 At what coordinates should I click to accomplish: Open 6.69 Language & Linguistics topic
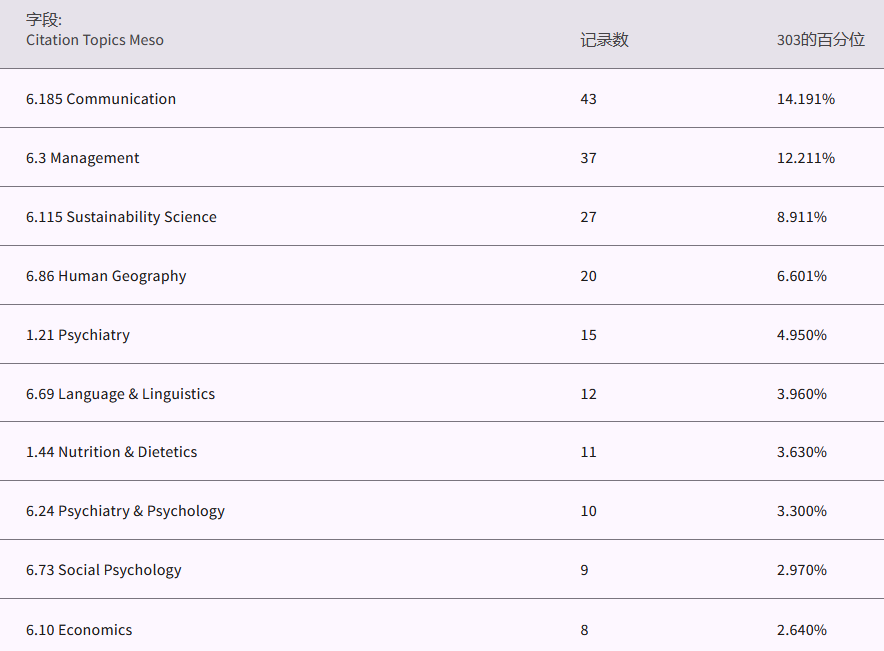click(x=120, y=394)
